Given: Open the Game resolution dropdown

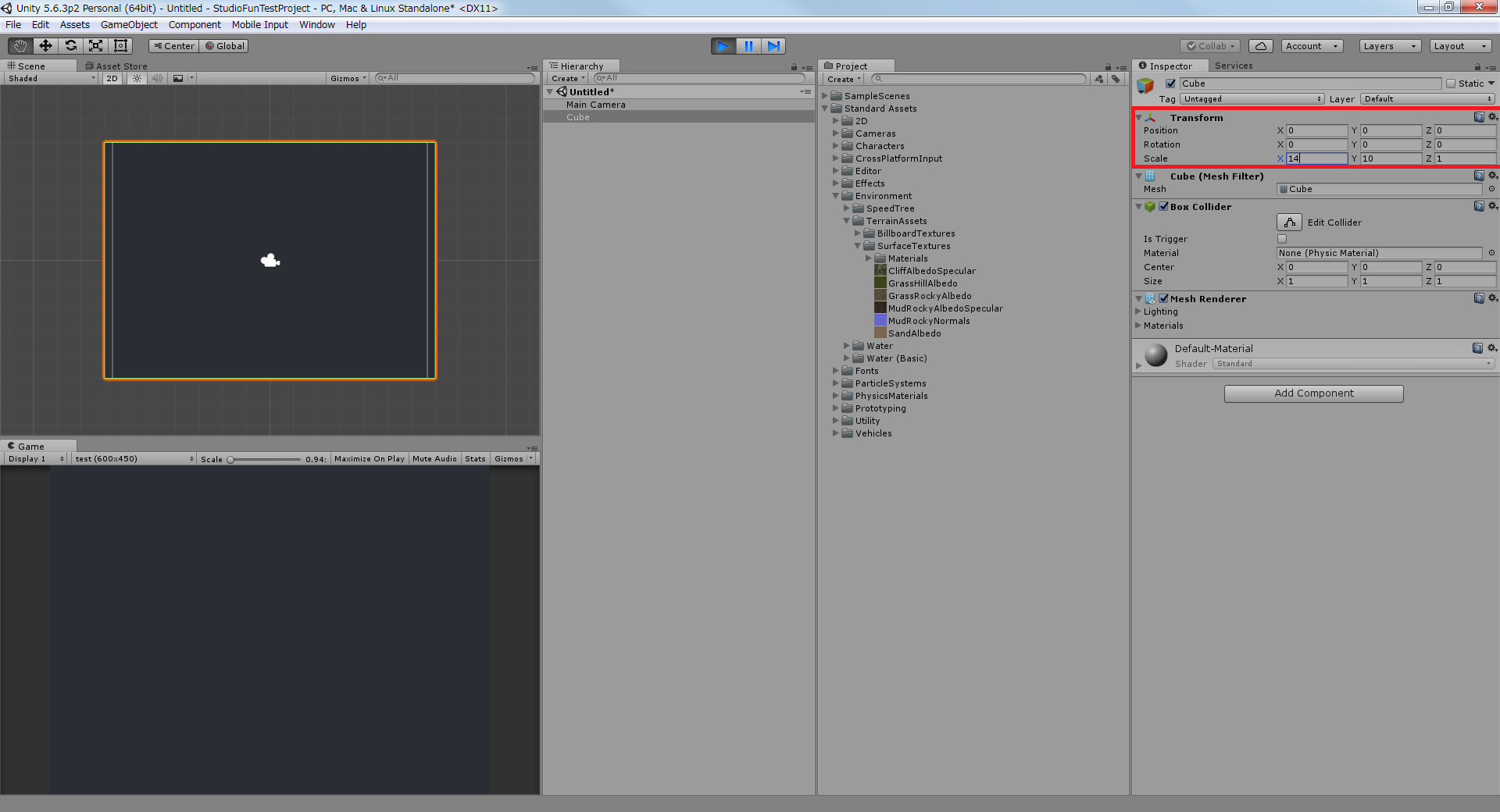Looking at the screenshot, I should click(134, 459).
